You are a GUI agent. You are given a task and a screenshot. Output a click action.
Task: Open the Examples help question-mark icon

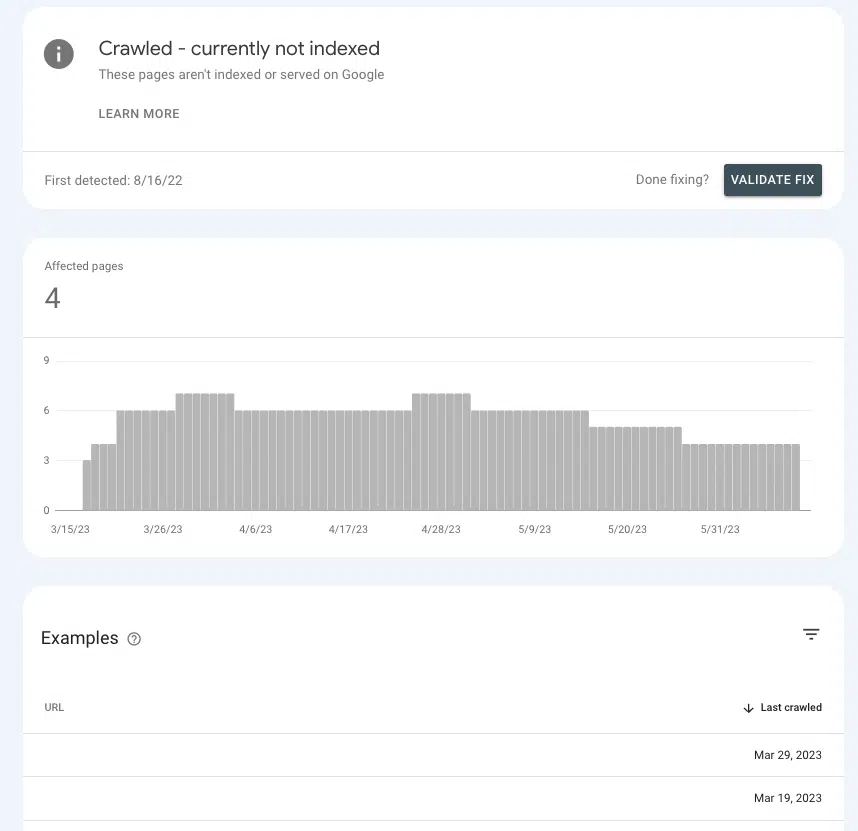[134, 639]
